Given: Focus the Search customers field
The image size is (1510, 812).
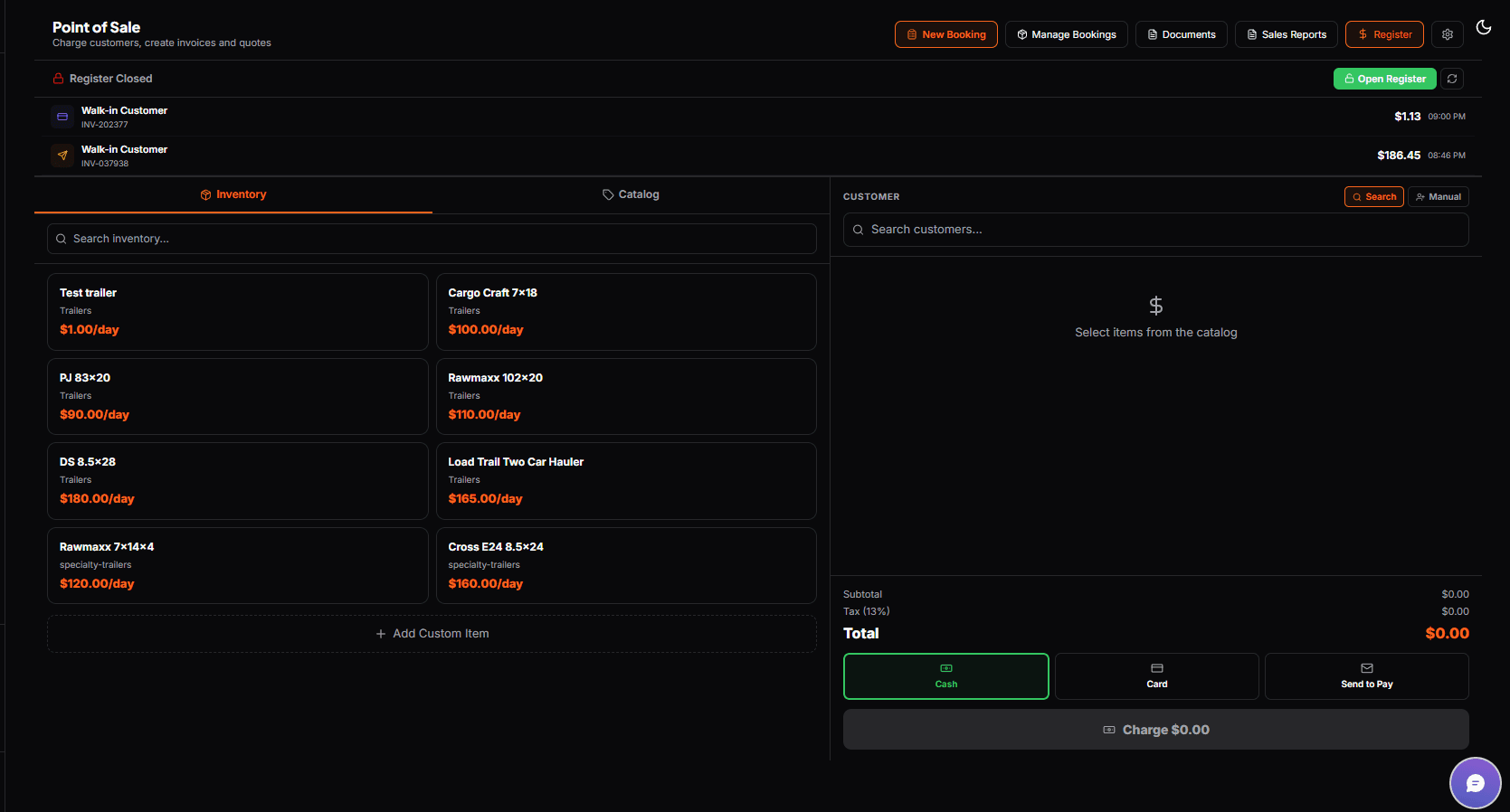Looking at the screenshot, I should coord(1155,230).
